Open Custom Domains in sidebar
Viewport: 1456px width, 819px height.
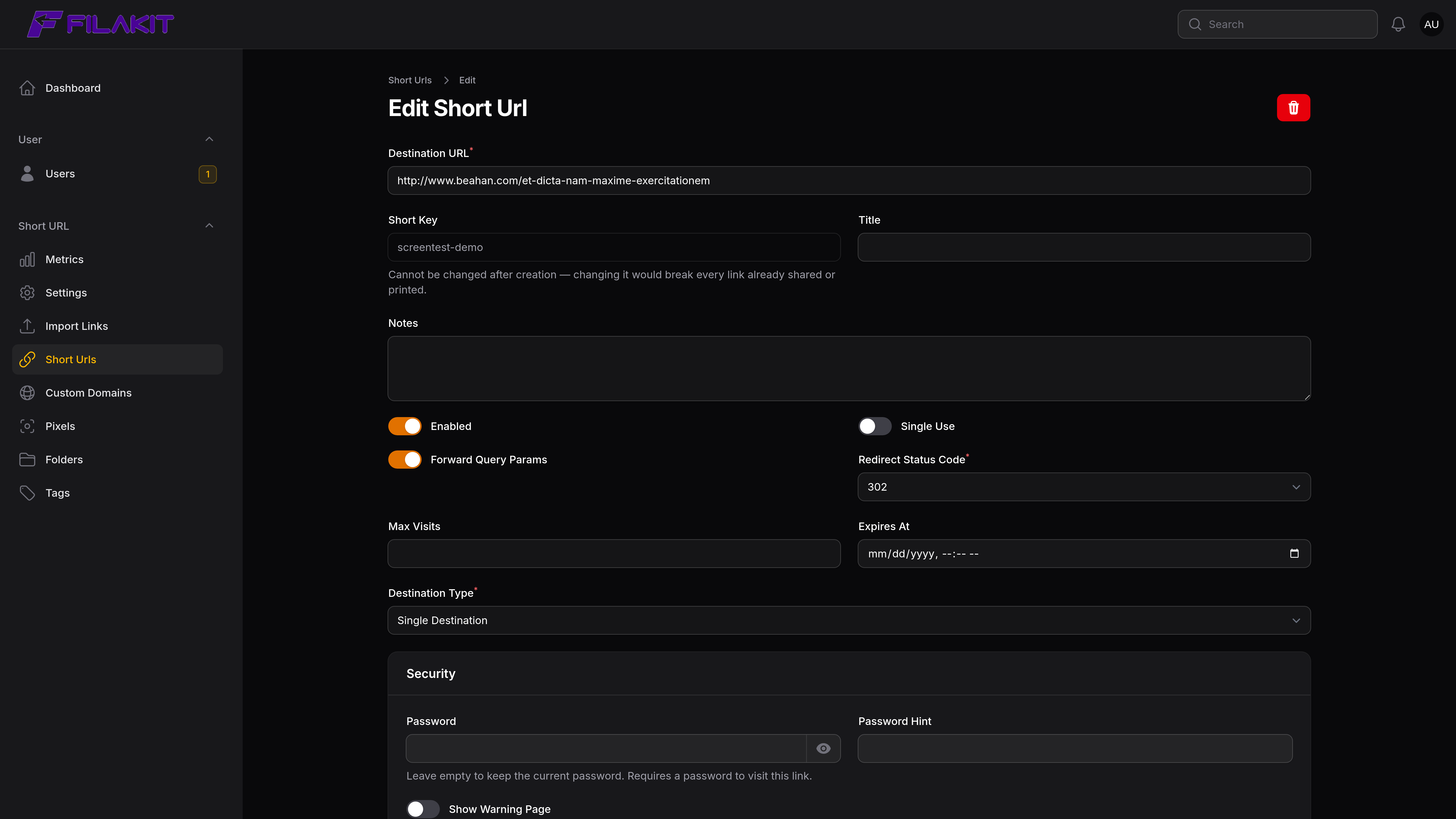point(118,393)
